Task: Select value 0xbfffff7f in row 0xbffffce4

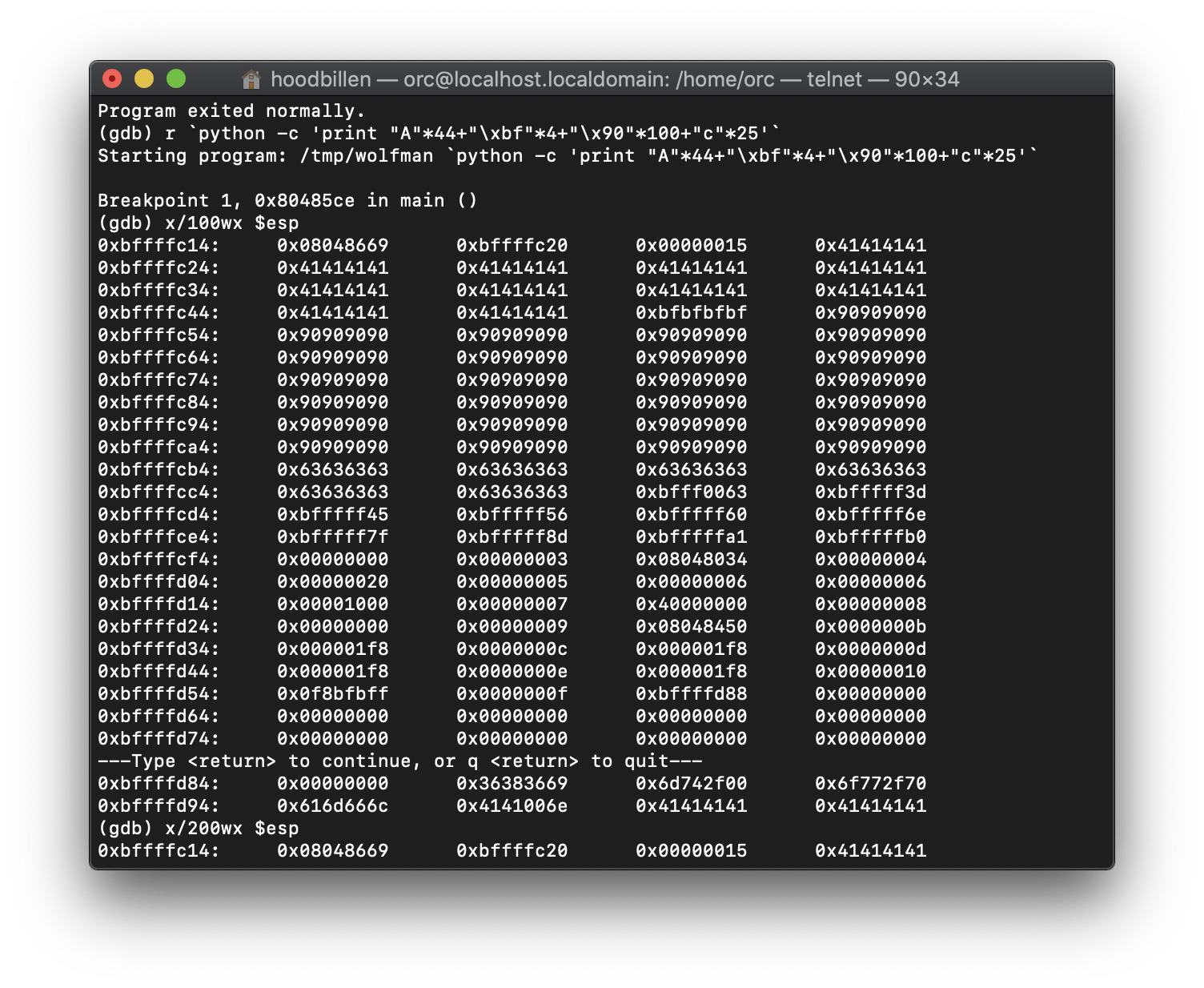Action: pyautogui.click(x=333, y=536)
